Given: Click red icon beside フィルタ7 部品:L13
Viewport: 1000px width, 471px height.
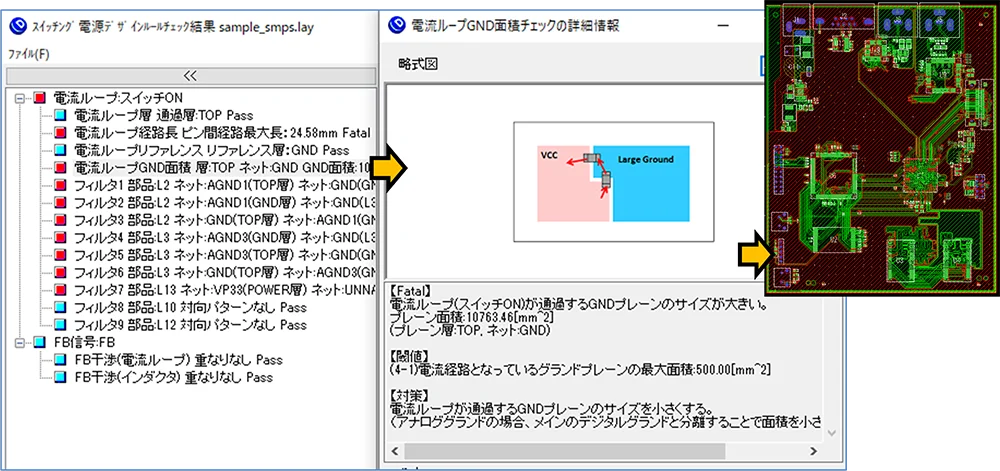Looking at the screenshot, I should click(x=60, y=289).
